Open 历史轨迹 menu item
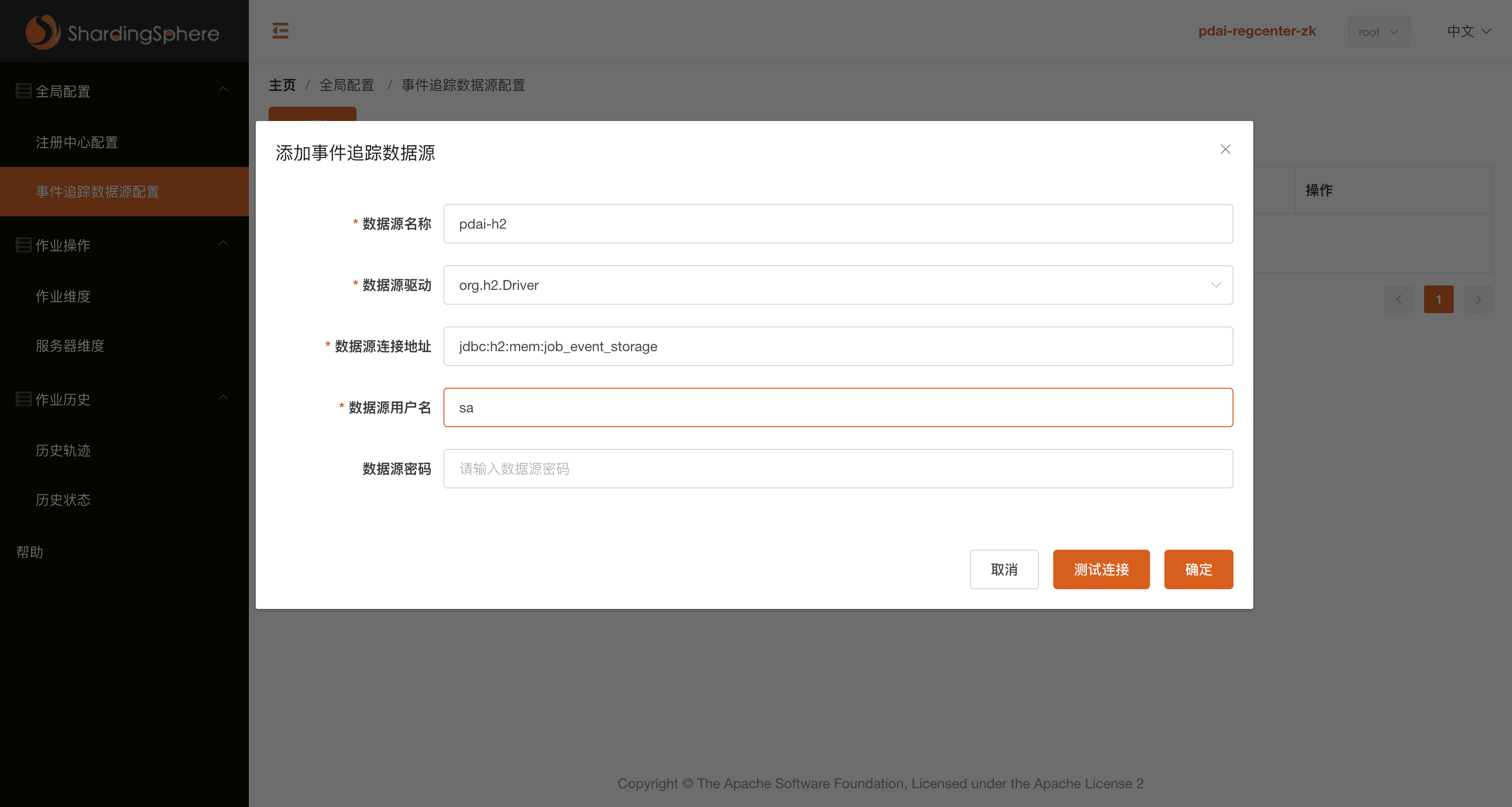This screenshot has height=807, width=1512. point(63,450)
